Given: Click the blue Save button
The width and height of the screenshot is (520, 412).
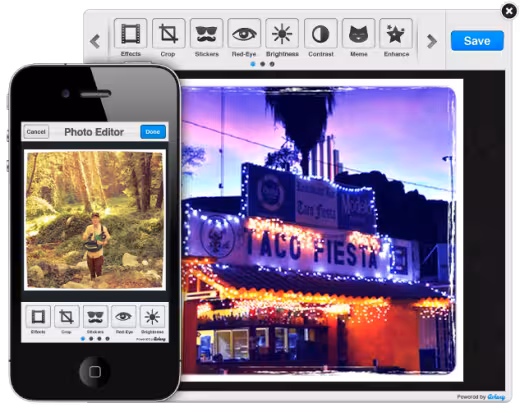Looking at the screenshot, I should (477, 41).
